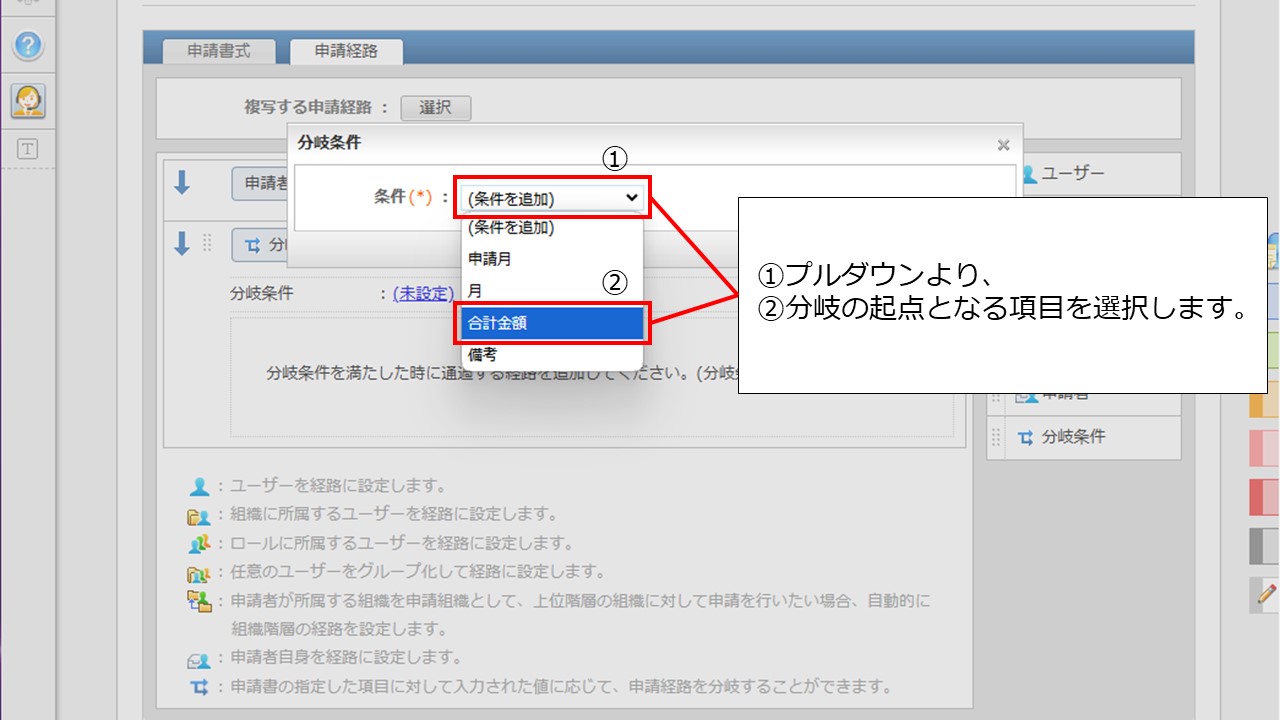This screenshot has width=1280, height=720.
Task: Open the (未設定) branch condition link
Action: pyautogui.click(x=423, y=294)
